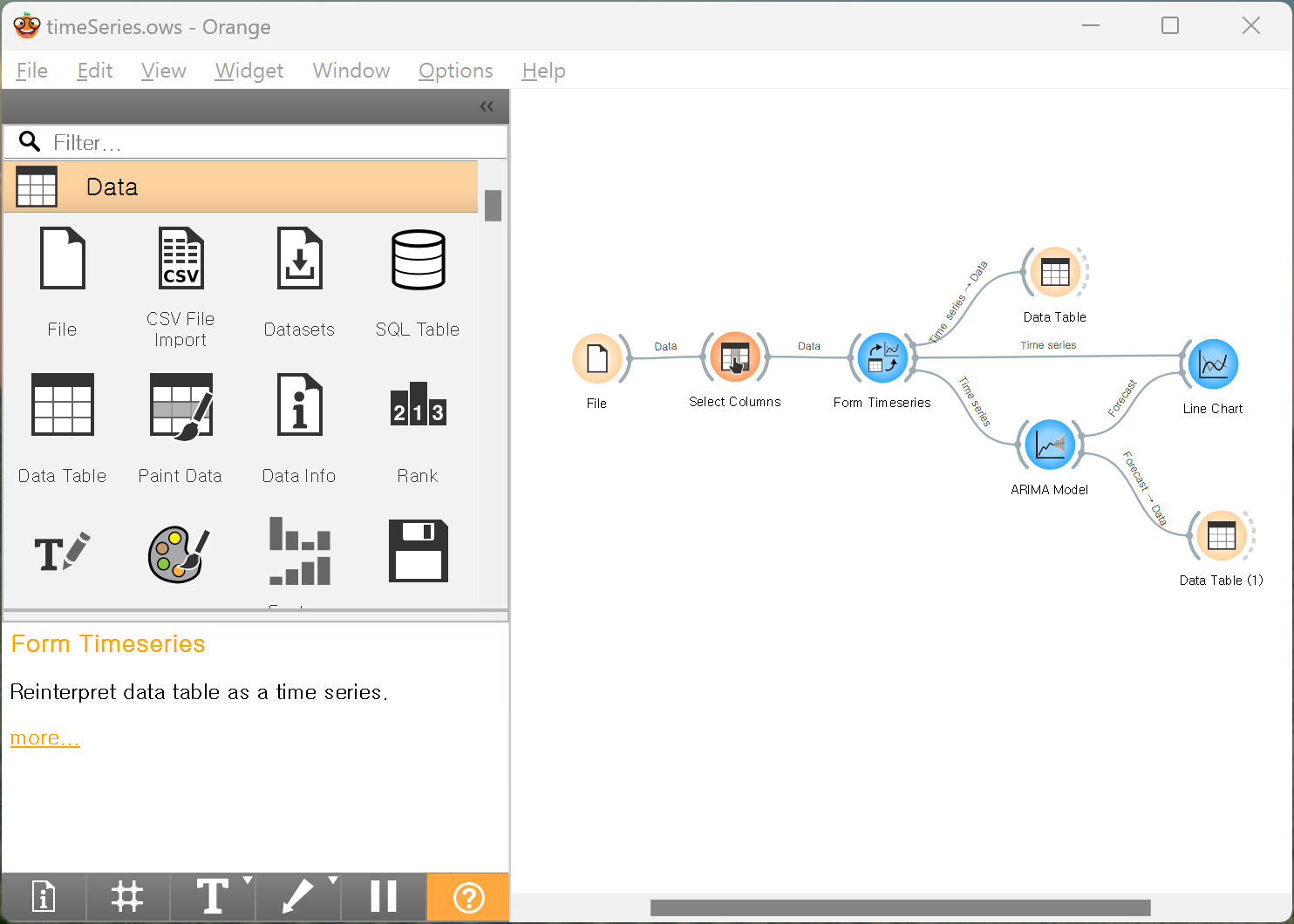Open the Options menu
This screenshot has height=924, width=1294.
click(456, 71)
